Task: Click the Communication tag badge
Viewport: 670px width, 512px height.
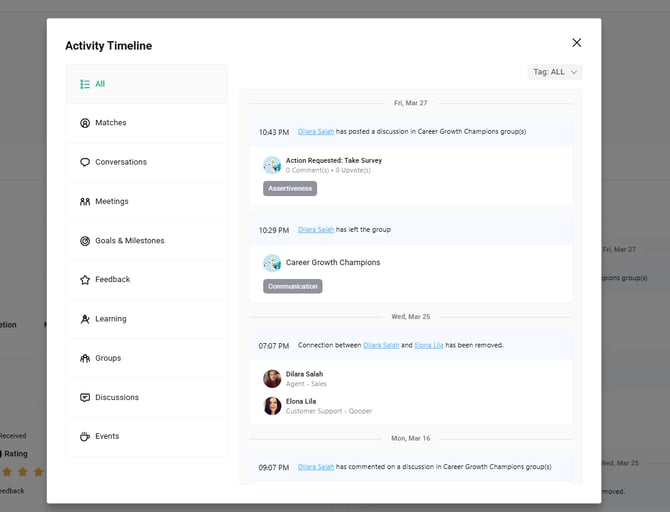Action: (x=293, y=286)
